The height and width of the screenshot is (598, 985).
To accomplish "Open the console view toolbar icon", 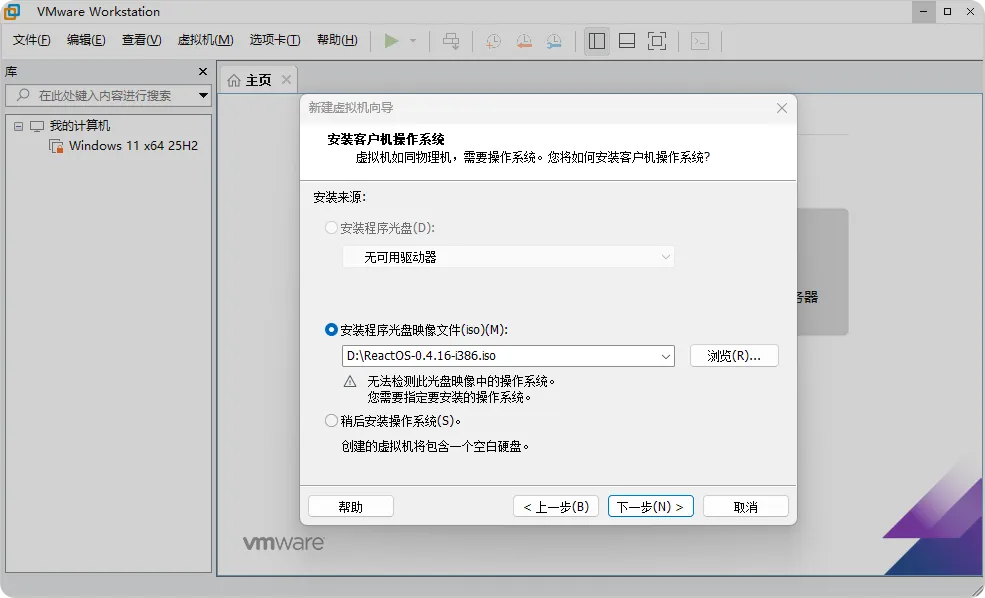I will point(700,41).
